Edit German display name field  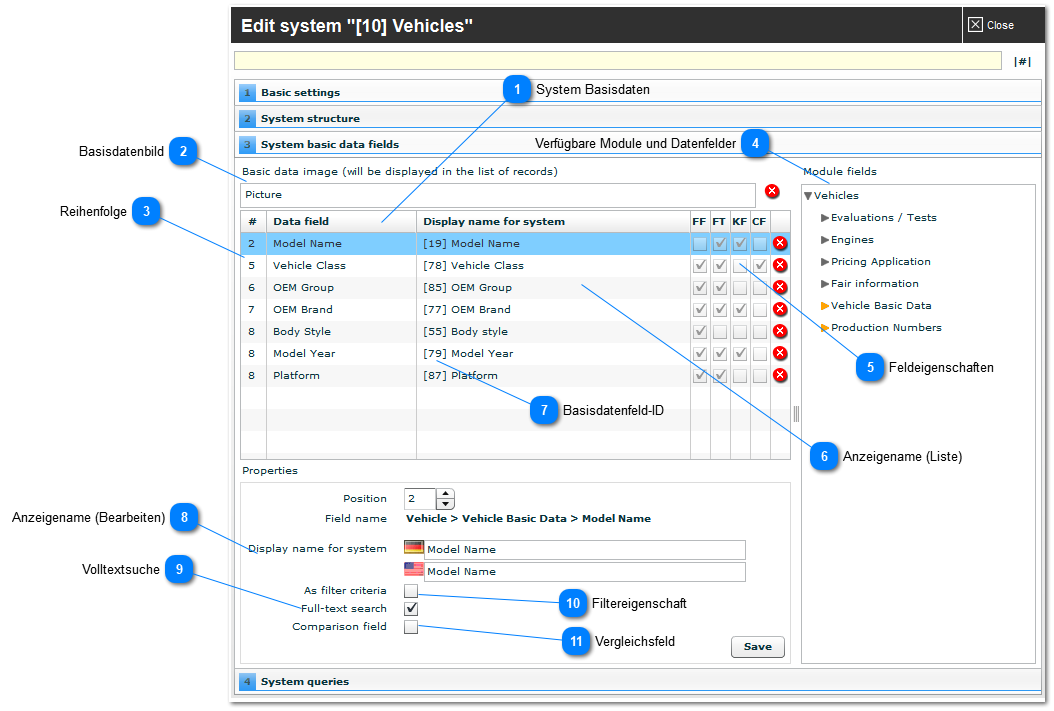click(x=585, y=550)
